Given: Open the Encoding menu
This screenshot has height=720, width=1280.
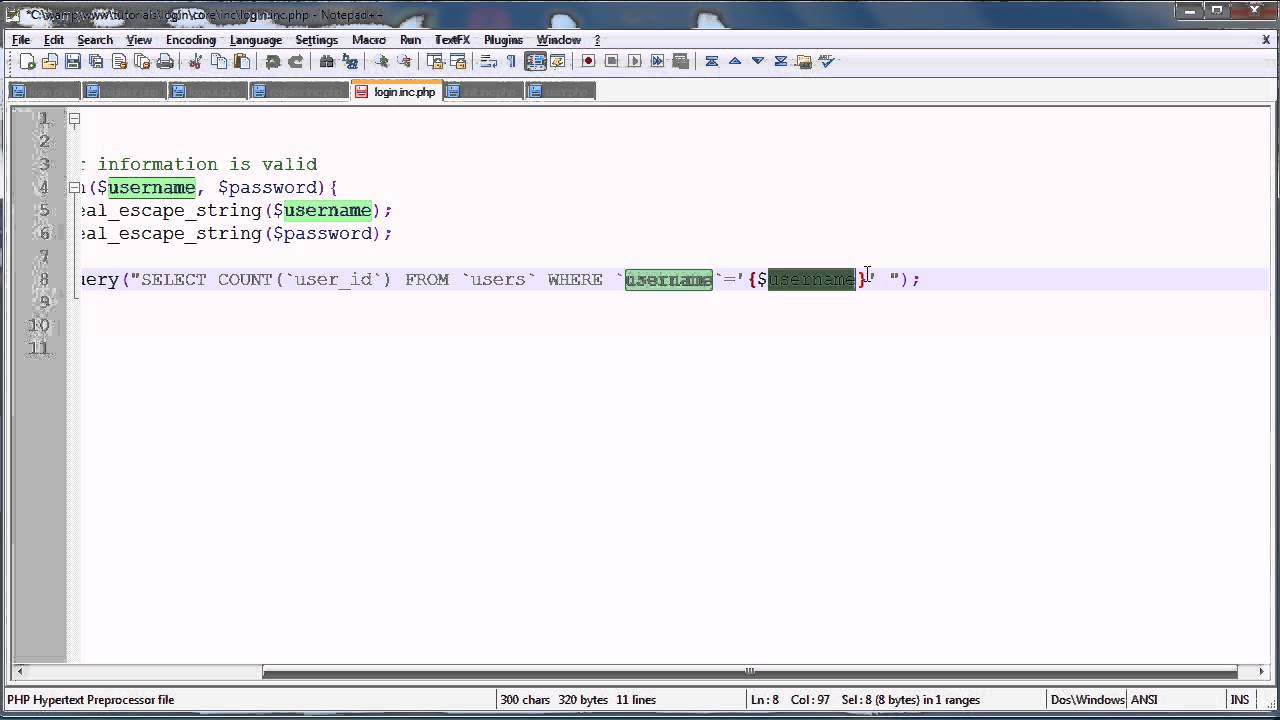Looking at the screenshot, I should [x=190, y=40].
